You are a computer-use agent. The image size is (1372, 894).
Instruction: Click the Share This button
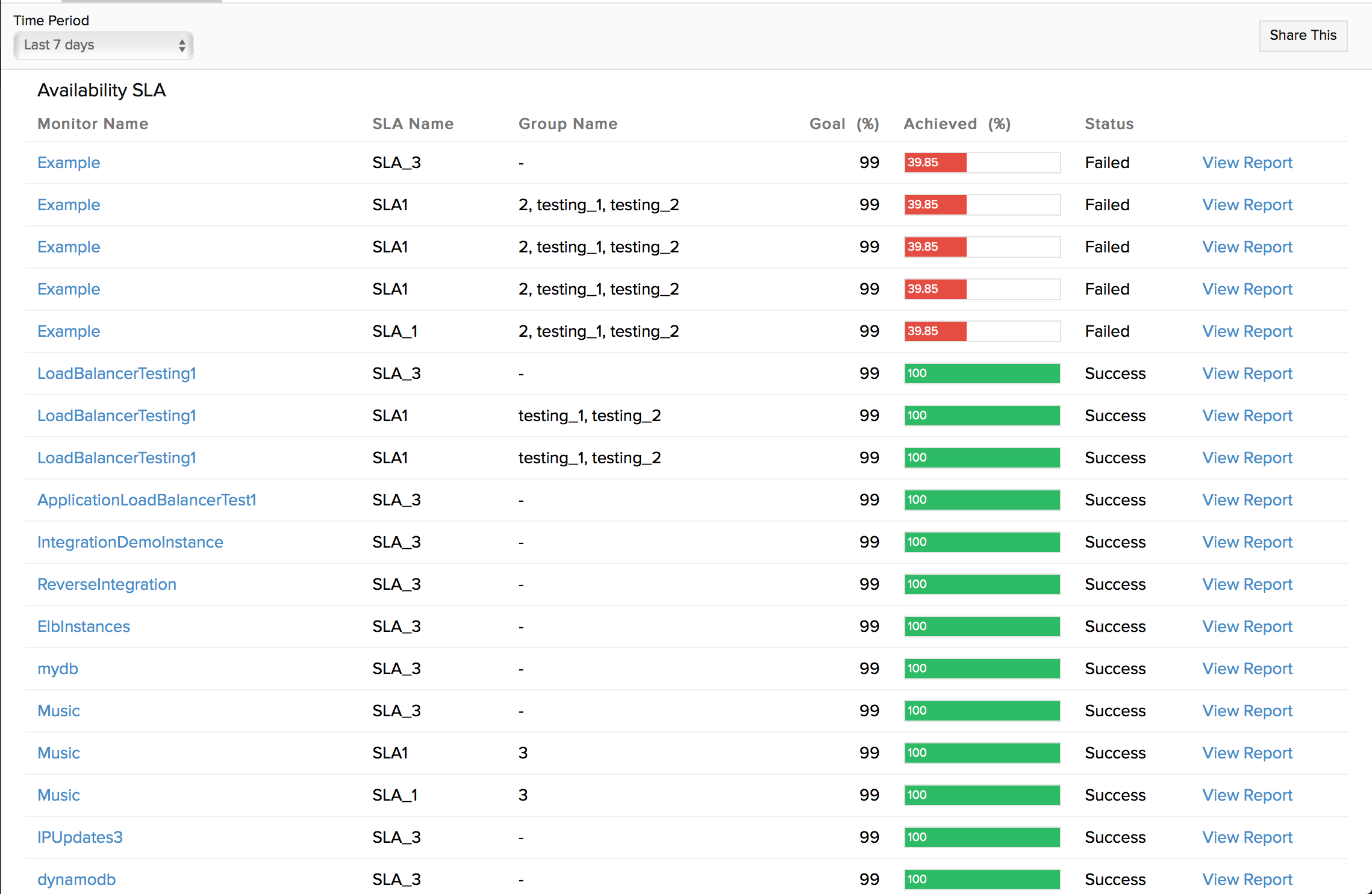(1303, 36)
